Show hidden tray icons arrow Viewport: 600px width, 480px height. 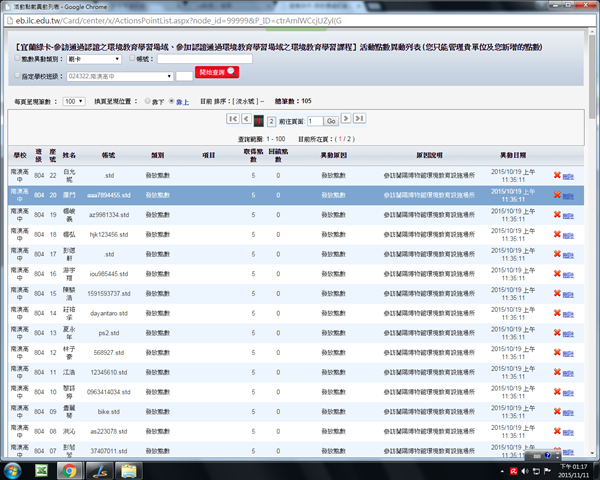click(502, 472)
